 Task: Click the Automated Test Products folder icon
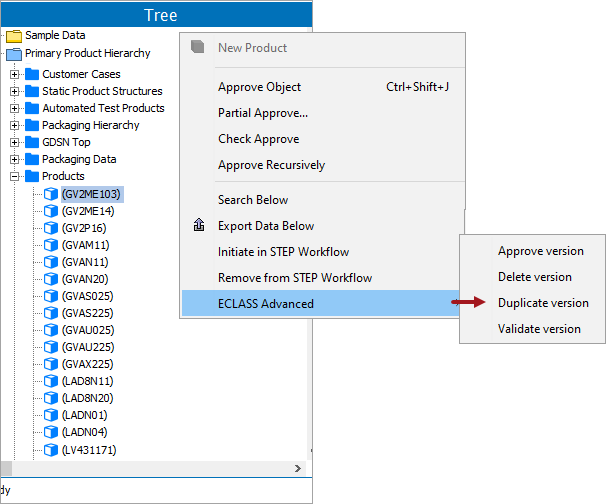click(x=32, y=108)
